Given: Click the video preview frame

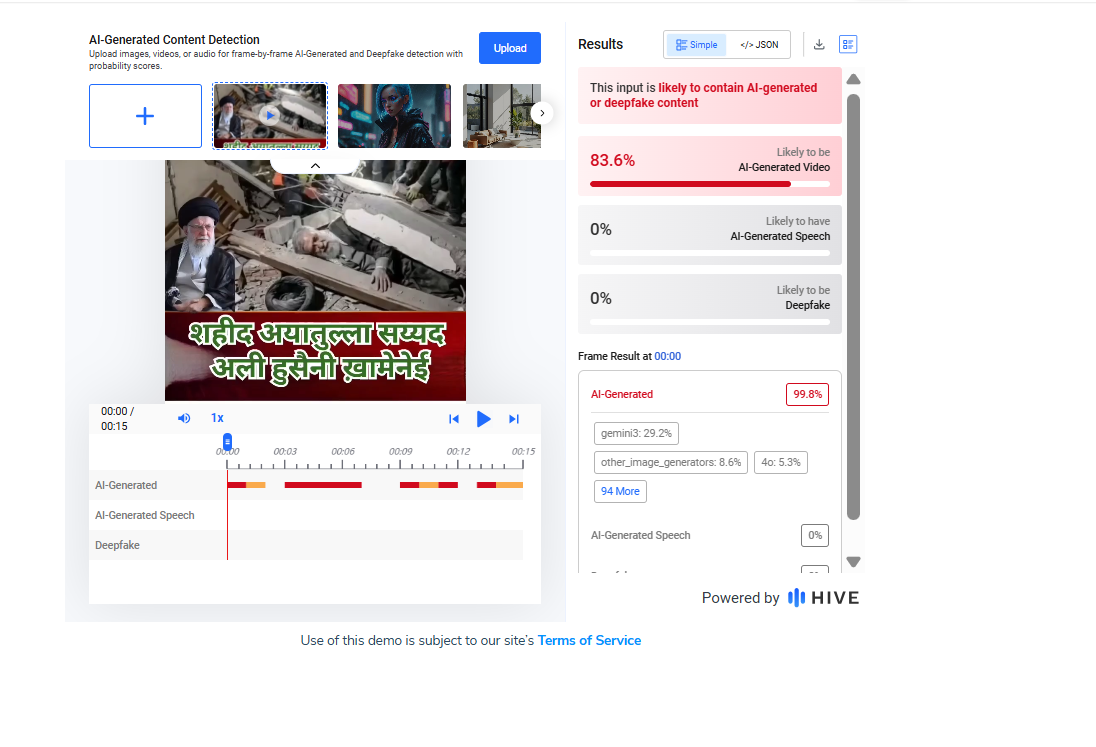Looking at the screenshot, I should click(x=315, y=280).
